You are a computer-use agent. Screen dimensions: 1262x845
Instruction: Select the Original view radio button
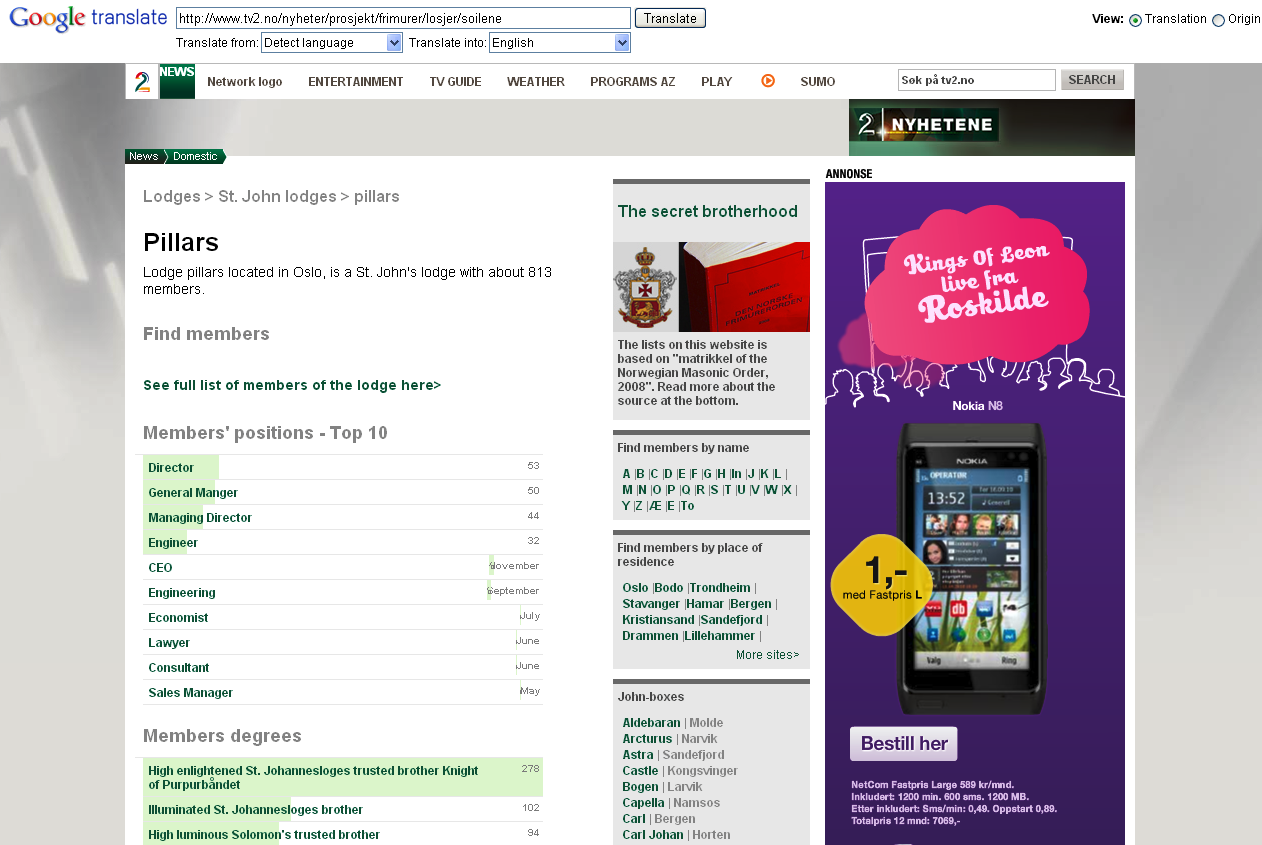[x=1218, y=20]
